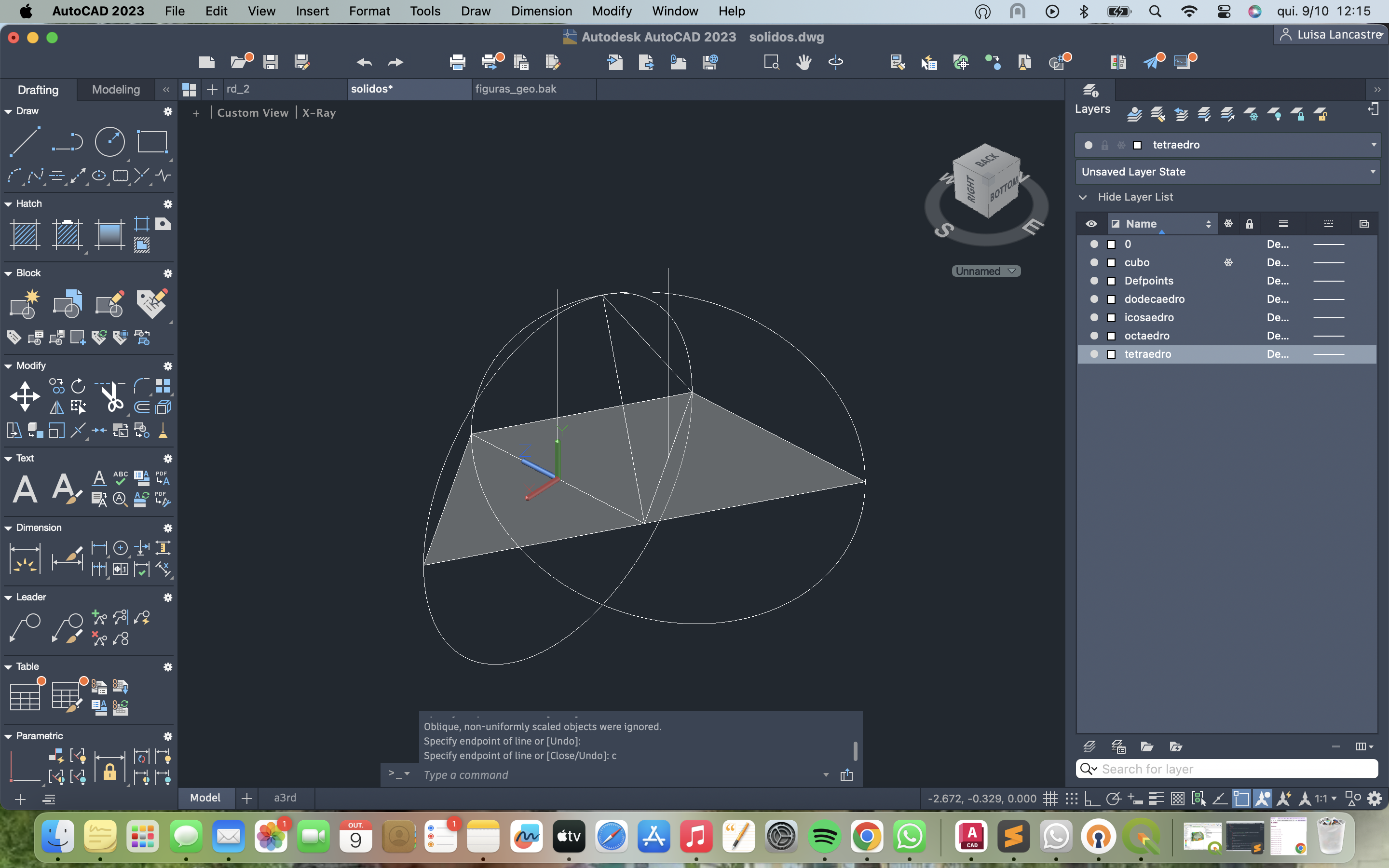1389x868 pixels.
Task: Open the current layer tetraedro dropdown
Action: coord(1373,145)
